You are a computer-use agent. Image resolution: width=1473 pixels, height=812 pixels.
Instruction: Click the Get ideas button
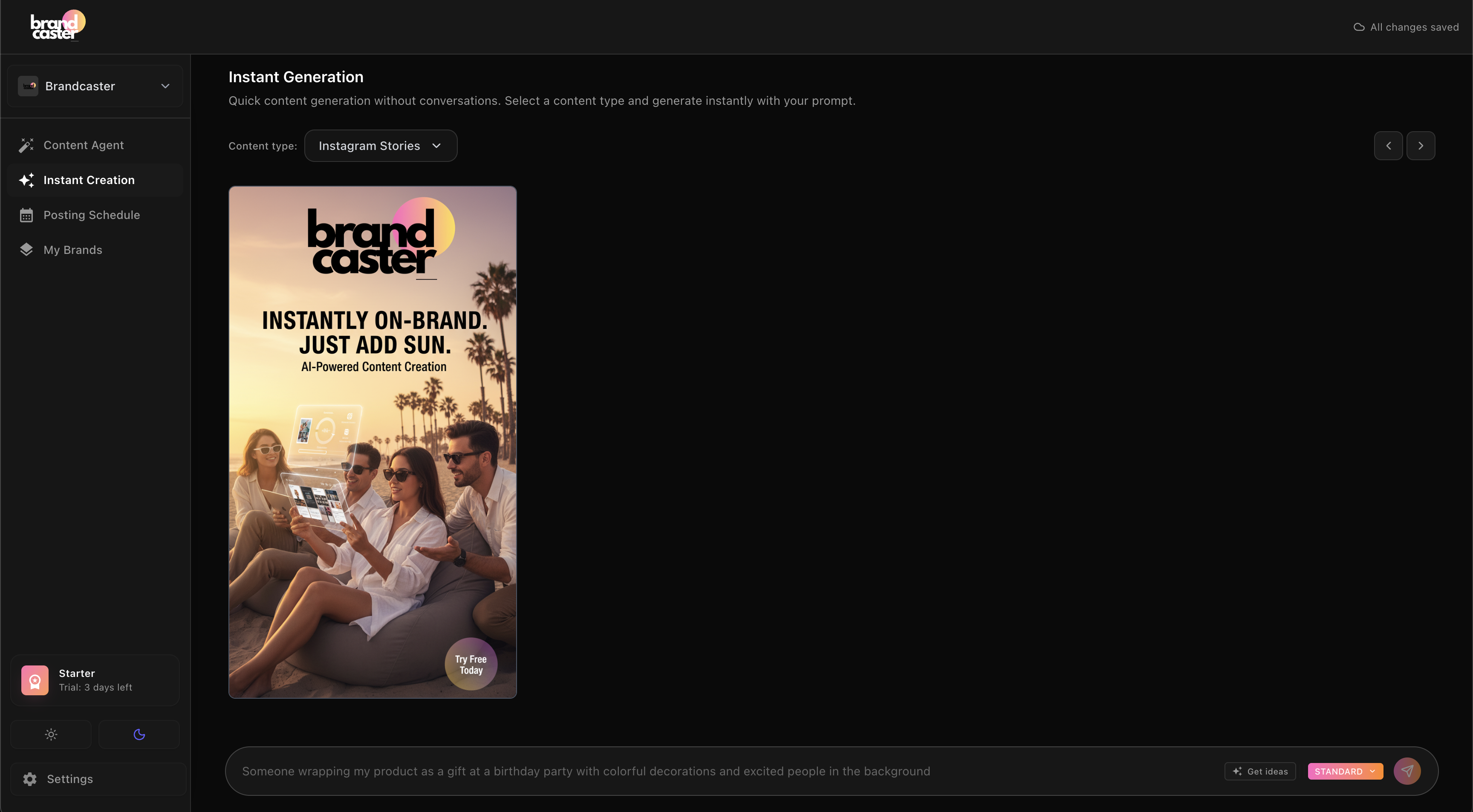pos(1260,772)
